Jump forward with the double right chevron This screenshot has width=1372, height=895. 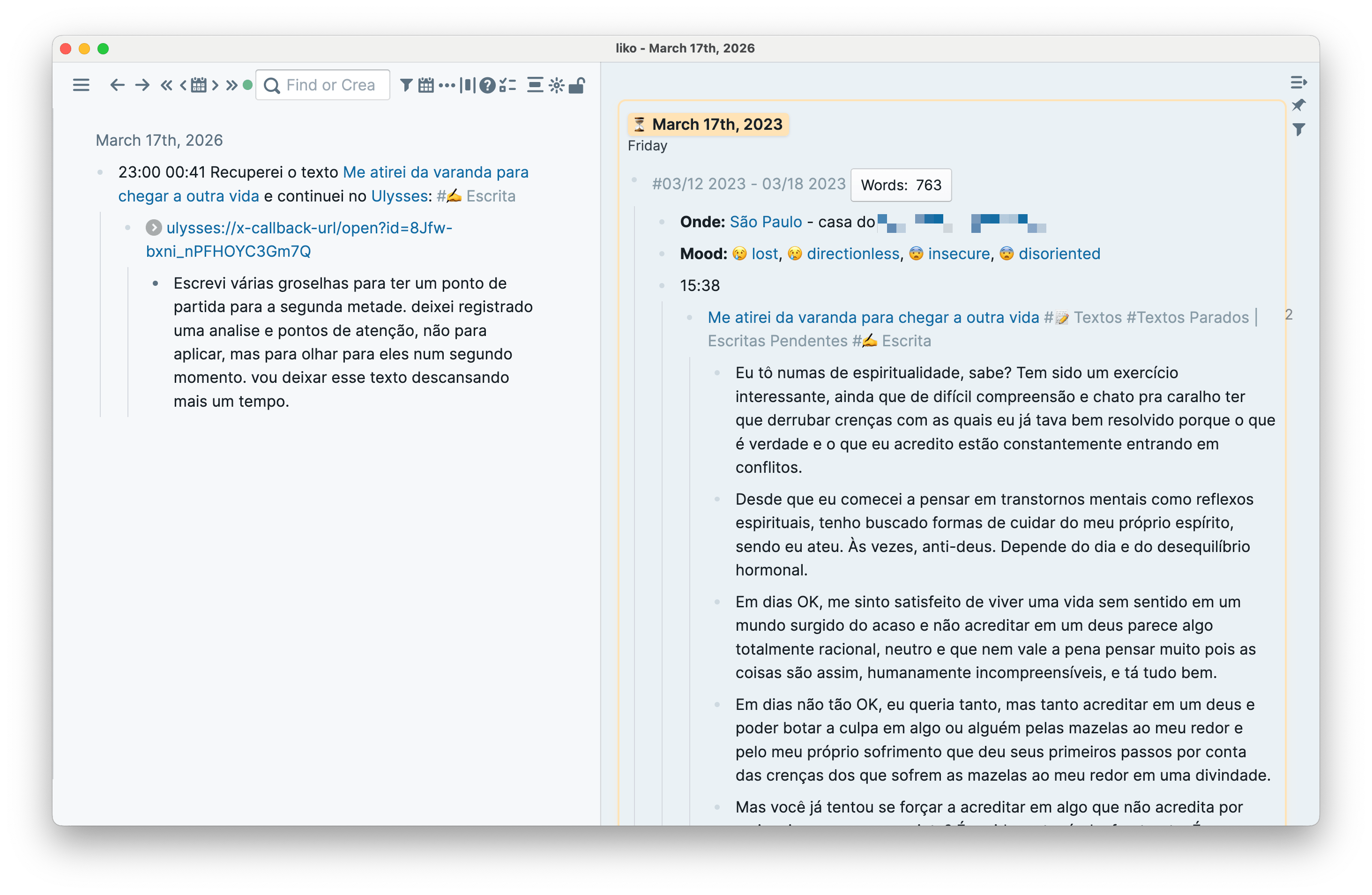(232, 85)
